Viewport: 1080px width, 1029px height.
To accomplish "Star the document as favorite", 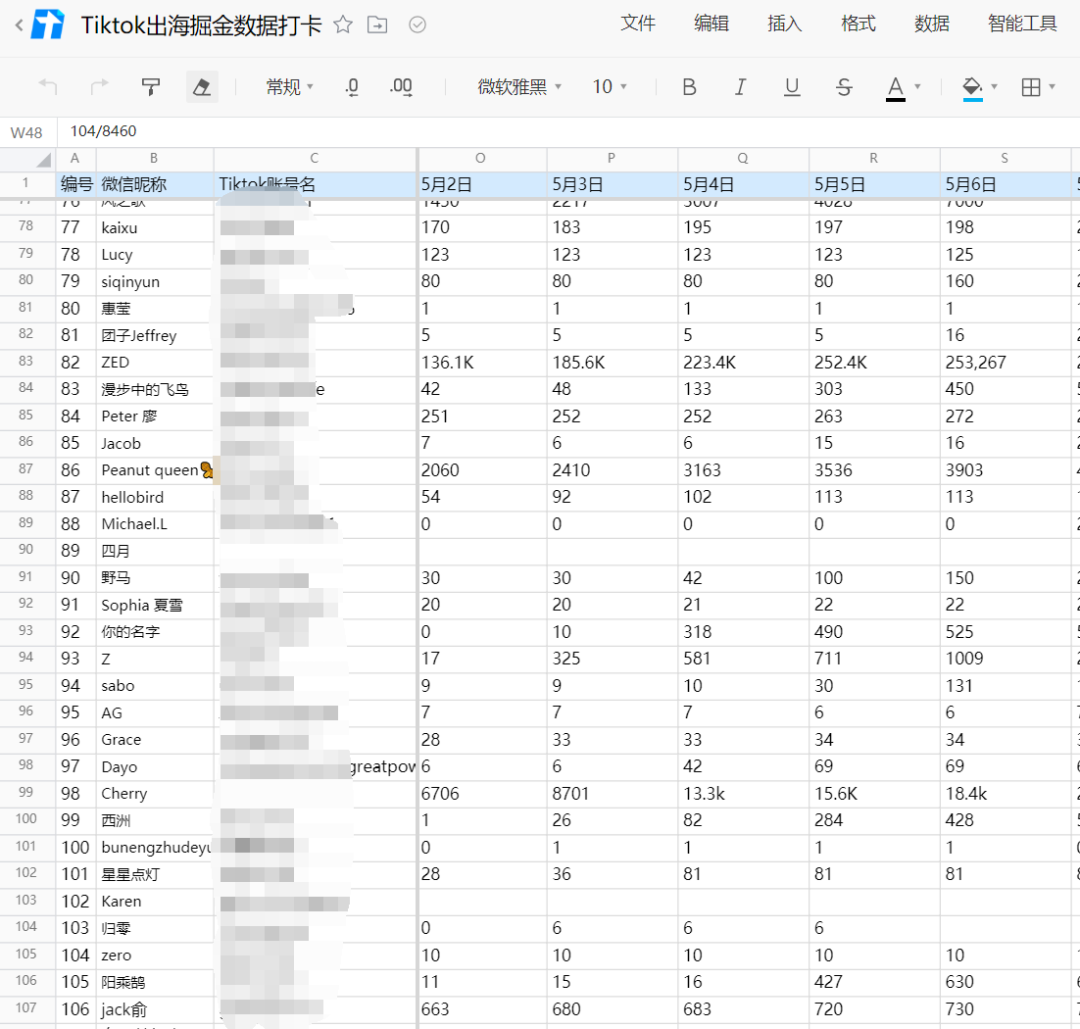I will coord(343,25).
